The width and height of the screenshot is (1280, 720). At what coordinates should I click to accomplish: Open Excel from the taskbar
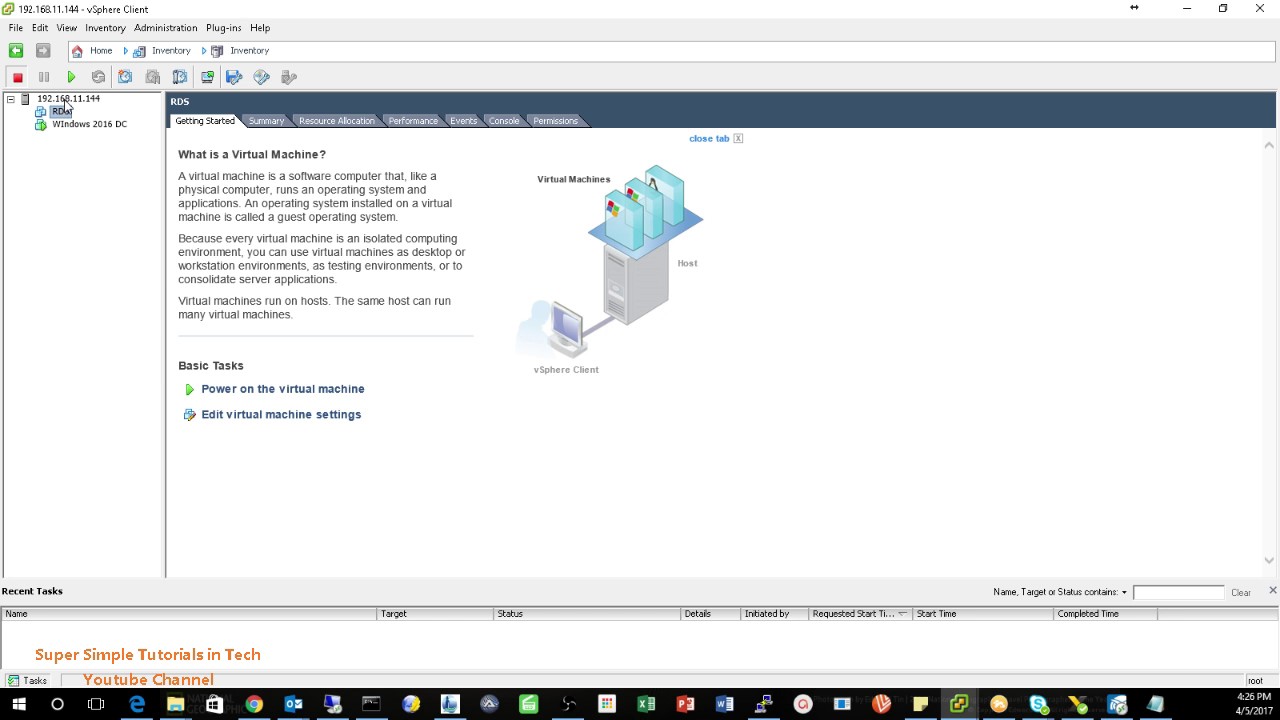coord(646,704)
